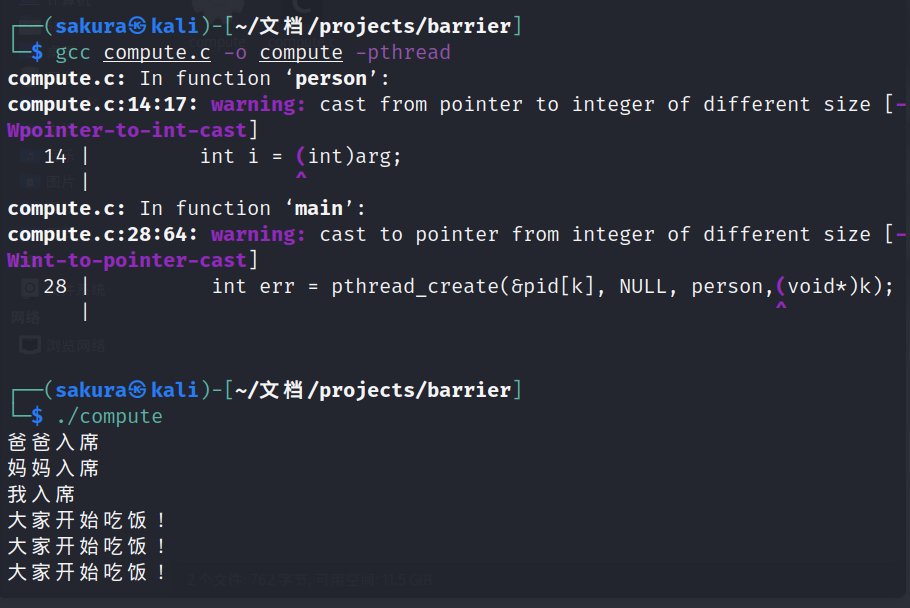Screen dimensions: 910x608
Task: Click the 妈妈入席 output line
Action: pyautogui.click(x=54, y=468)
